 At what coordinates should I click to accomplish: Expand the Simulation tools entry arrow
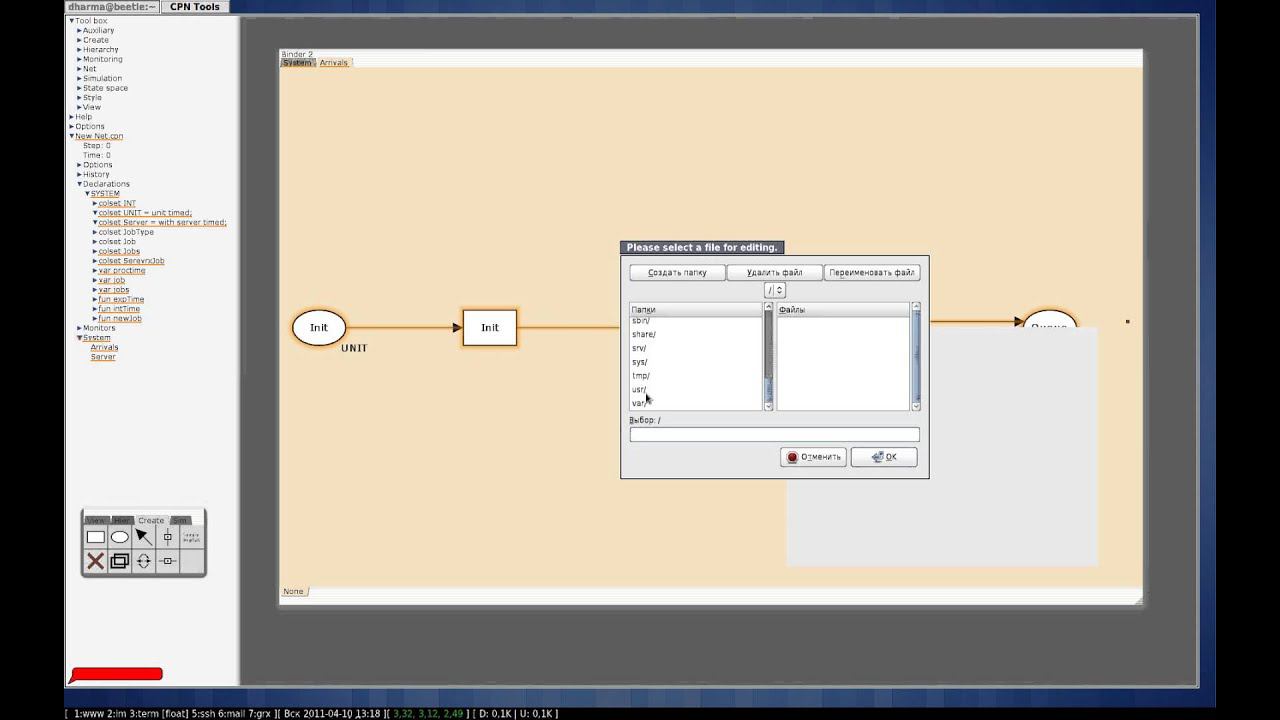click(79, 79)
